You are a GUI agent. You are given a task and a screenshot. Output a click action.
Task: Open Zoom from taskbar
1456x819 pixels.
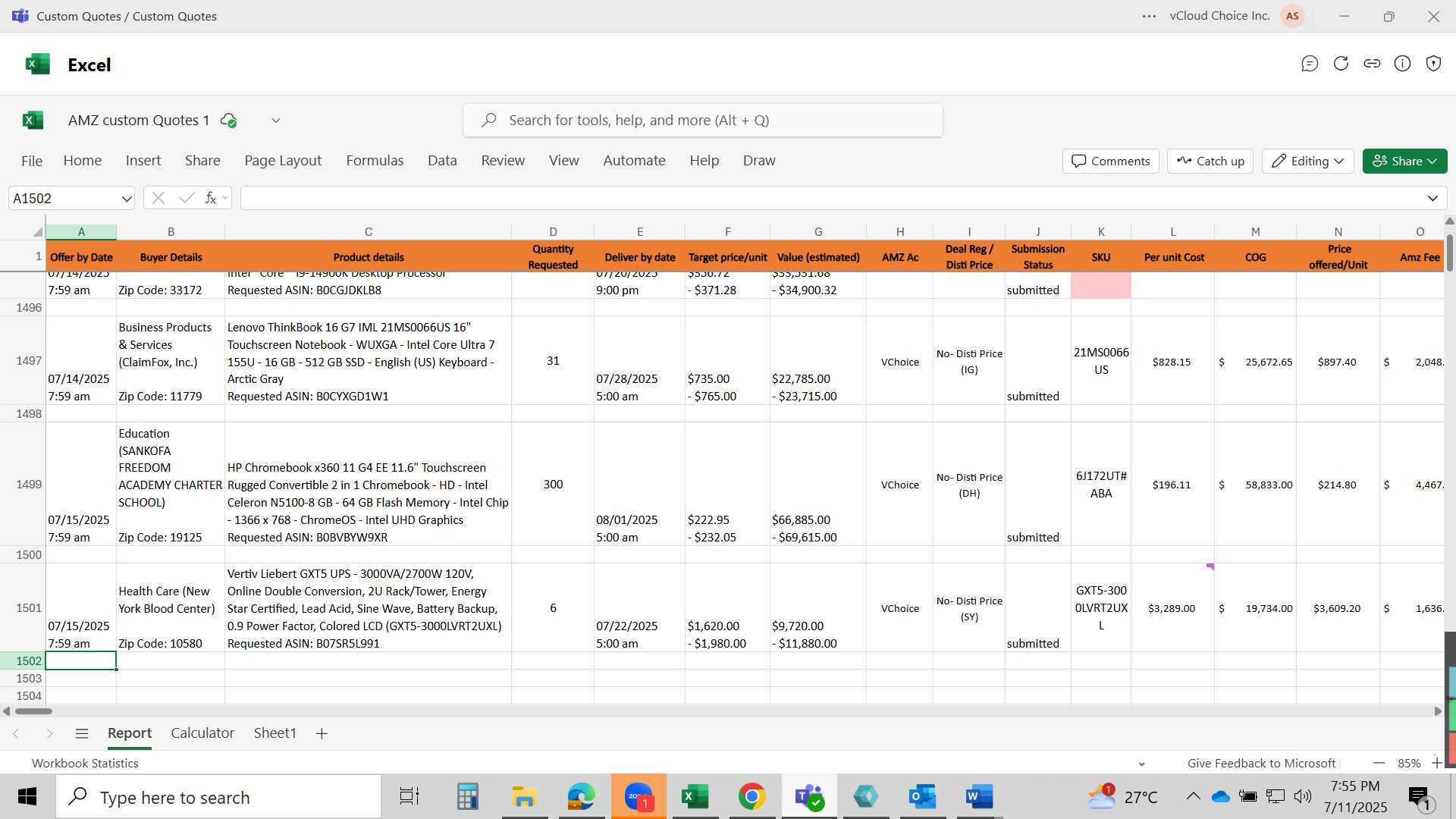click(639, 796)
